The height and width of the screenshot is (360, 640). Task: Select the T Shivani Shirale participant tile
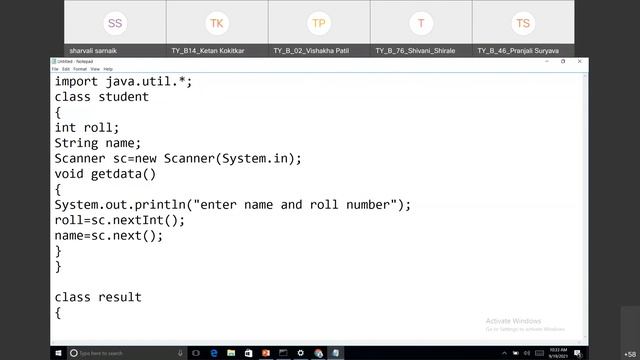click(421, 28)
